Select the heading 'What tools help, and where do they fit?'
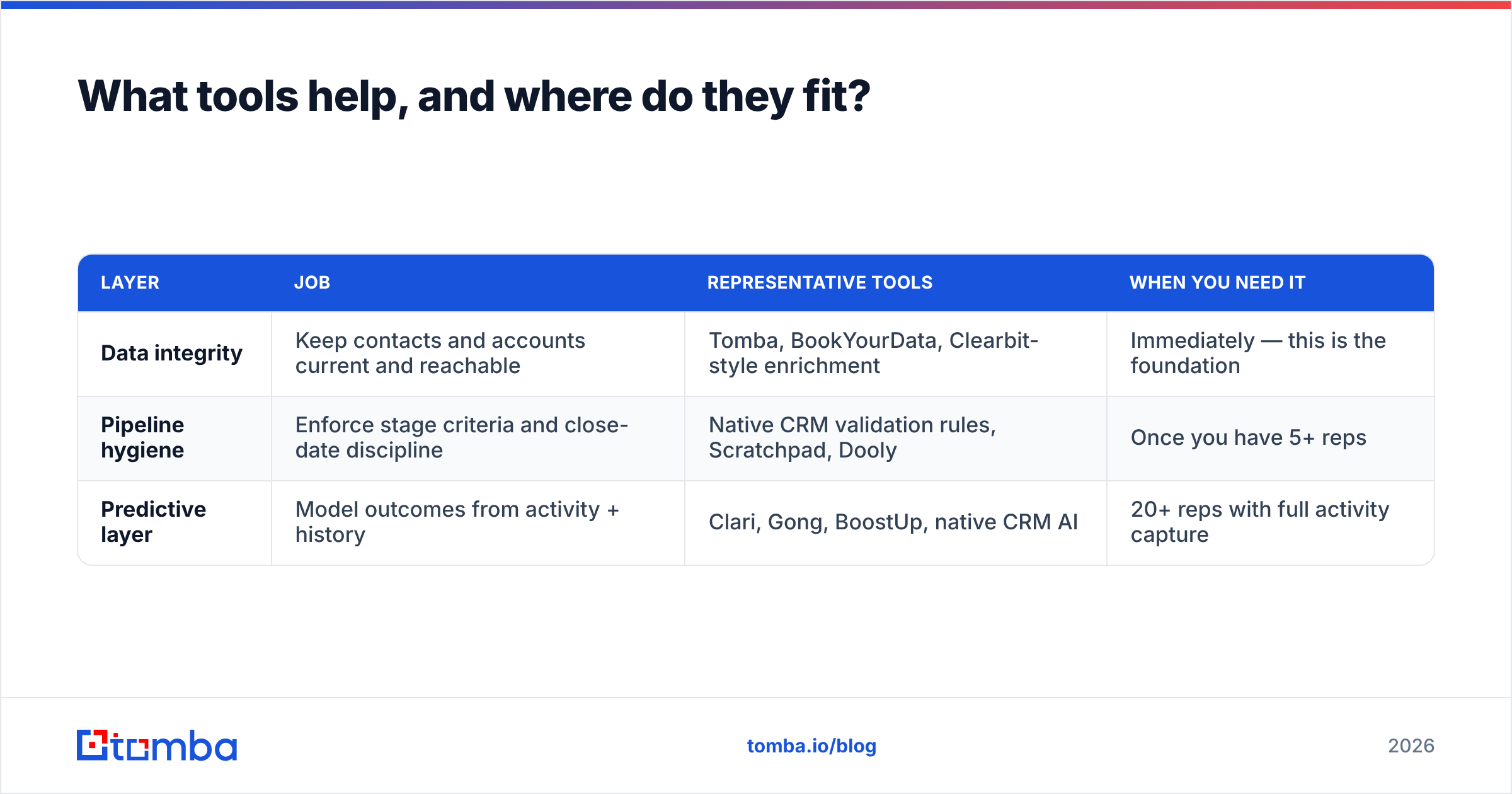Image resolution: width=1512 pixels, height=794 pixels. tap(474, 96)
